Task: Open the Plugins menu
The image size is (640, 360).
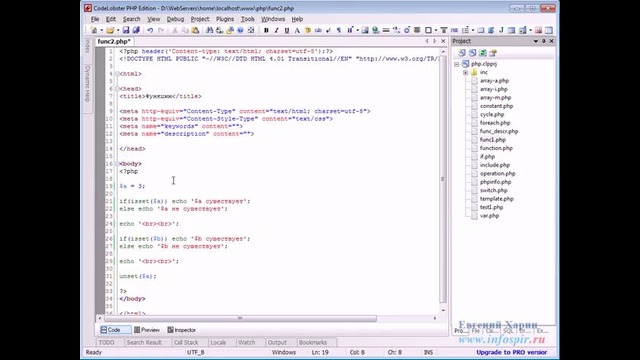Action: [x=225, y=19]
